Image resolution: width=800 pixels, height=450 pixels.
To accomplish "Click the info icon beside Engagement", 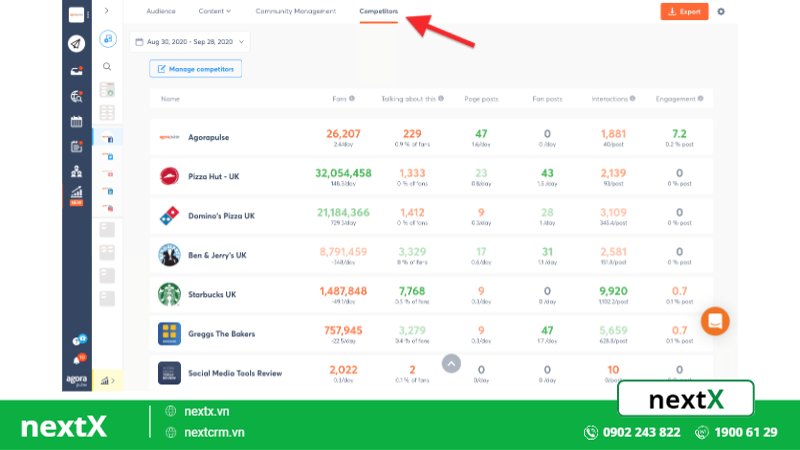I will click(x=701, y=99).
